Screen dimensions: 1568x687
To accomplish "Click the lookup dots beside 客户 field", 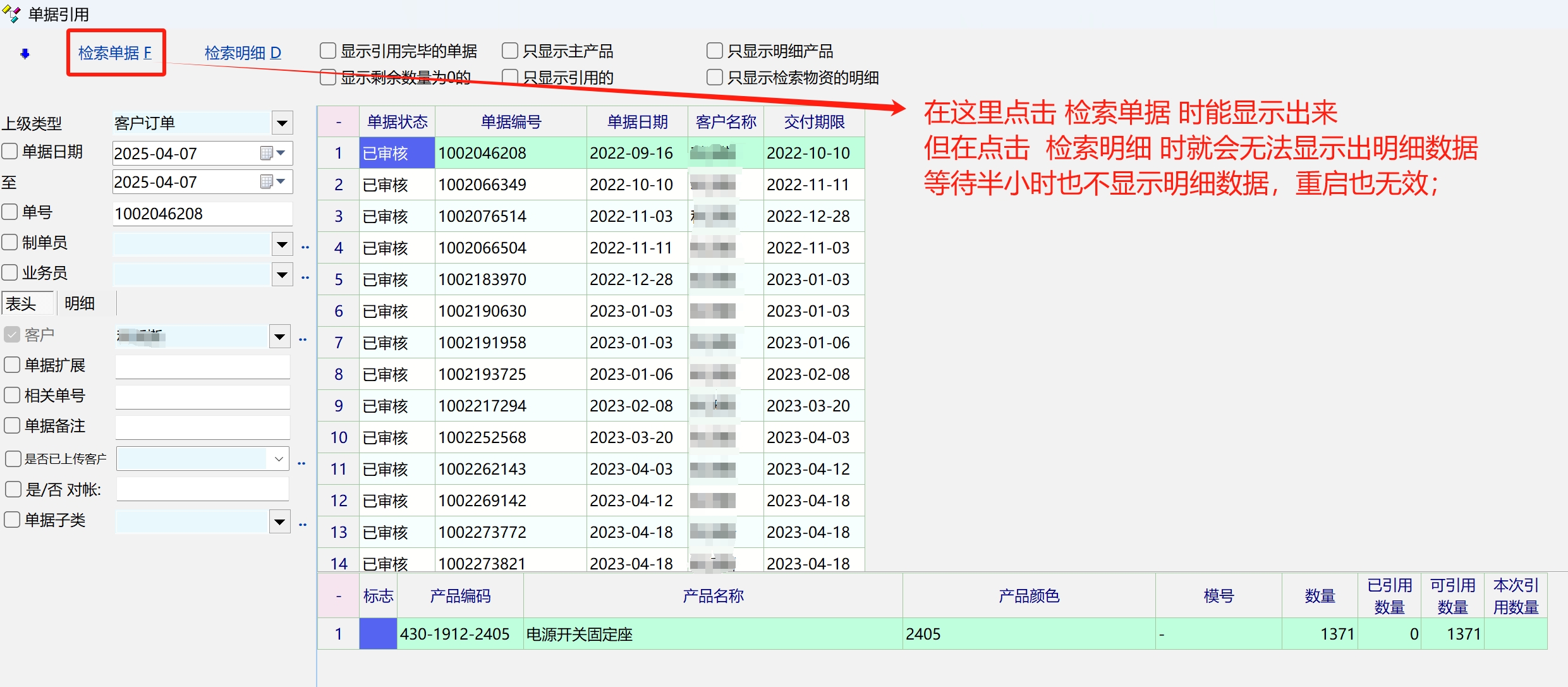I will (303, 339).
